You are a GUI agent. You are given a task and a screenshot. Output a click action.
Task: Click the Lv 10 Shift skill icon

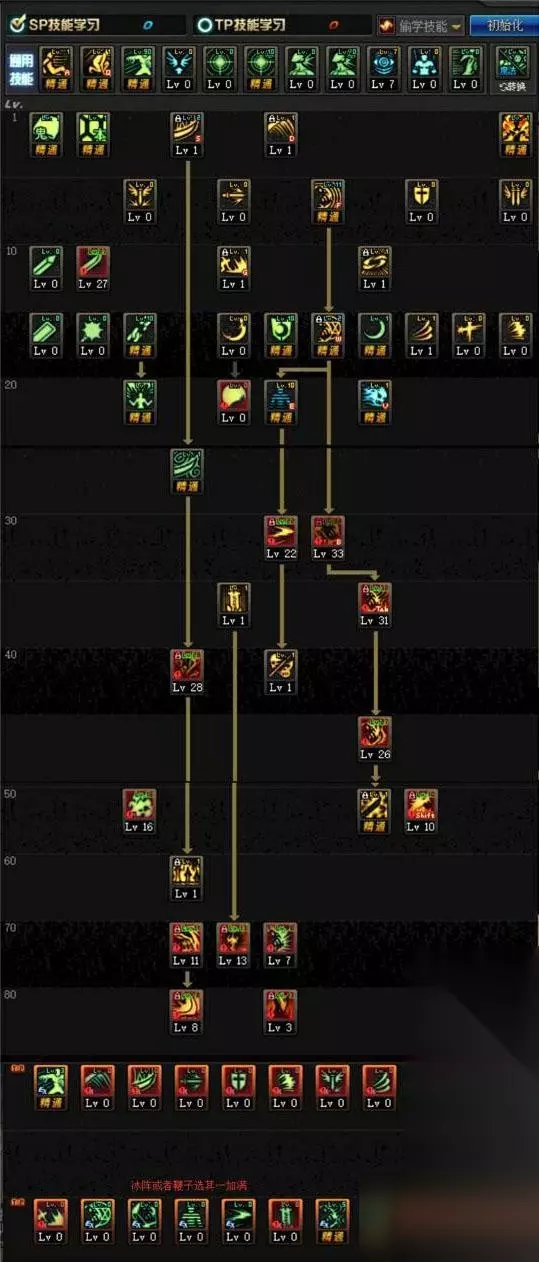tap(421, 806)
